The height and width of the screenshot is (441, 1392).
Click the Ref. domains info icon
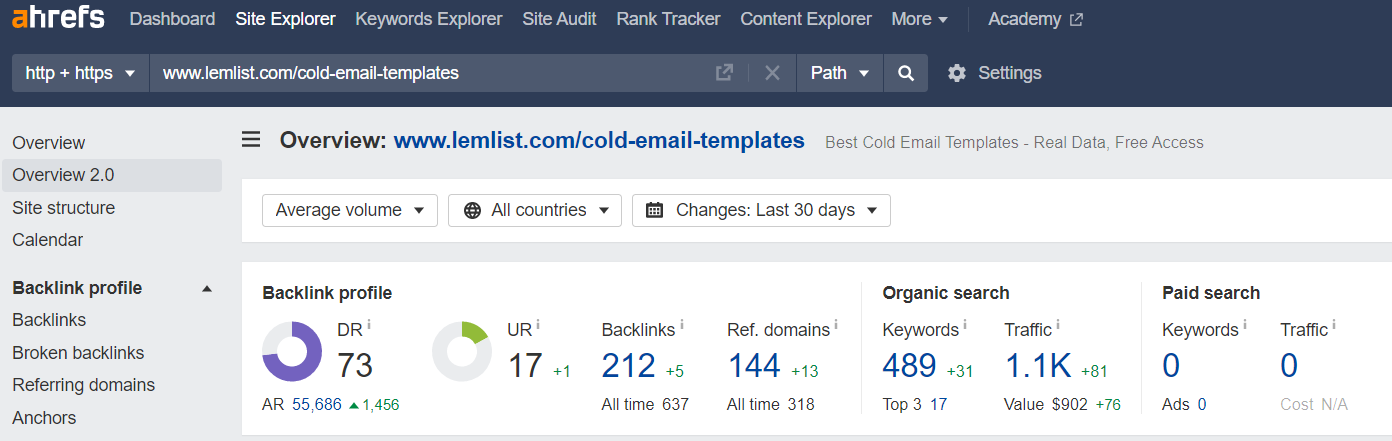[836, 325]
